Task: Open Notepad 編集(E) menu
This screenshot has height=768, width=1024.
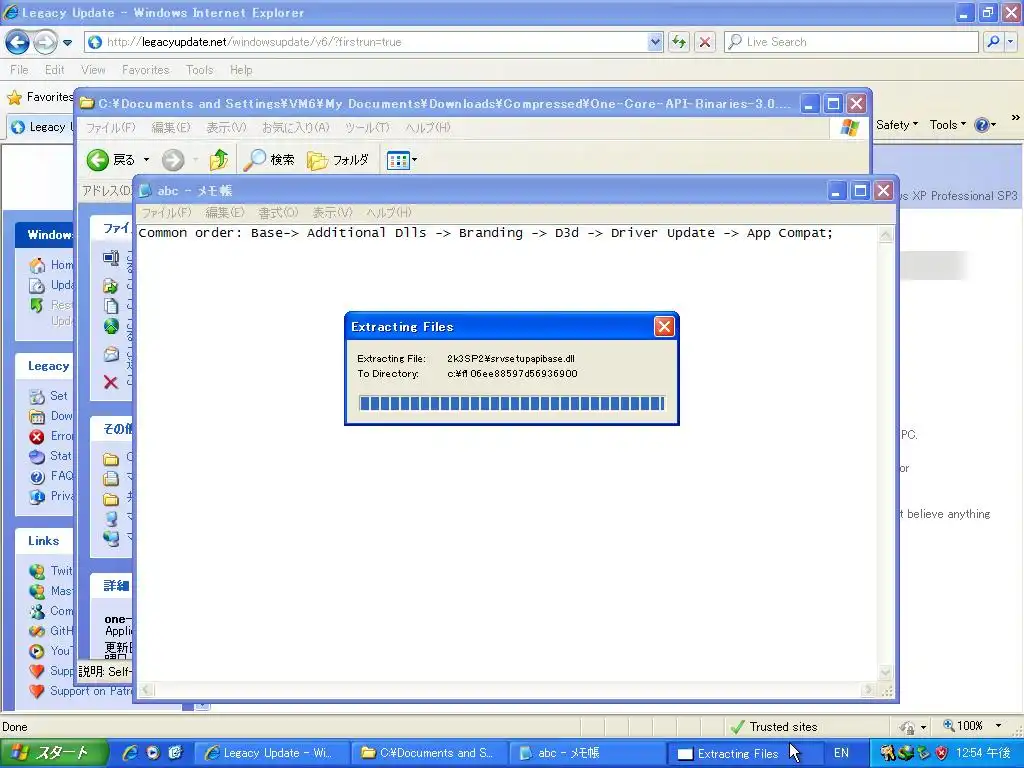Action: coord(225,212)
